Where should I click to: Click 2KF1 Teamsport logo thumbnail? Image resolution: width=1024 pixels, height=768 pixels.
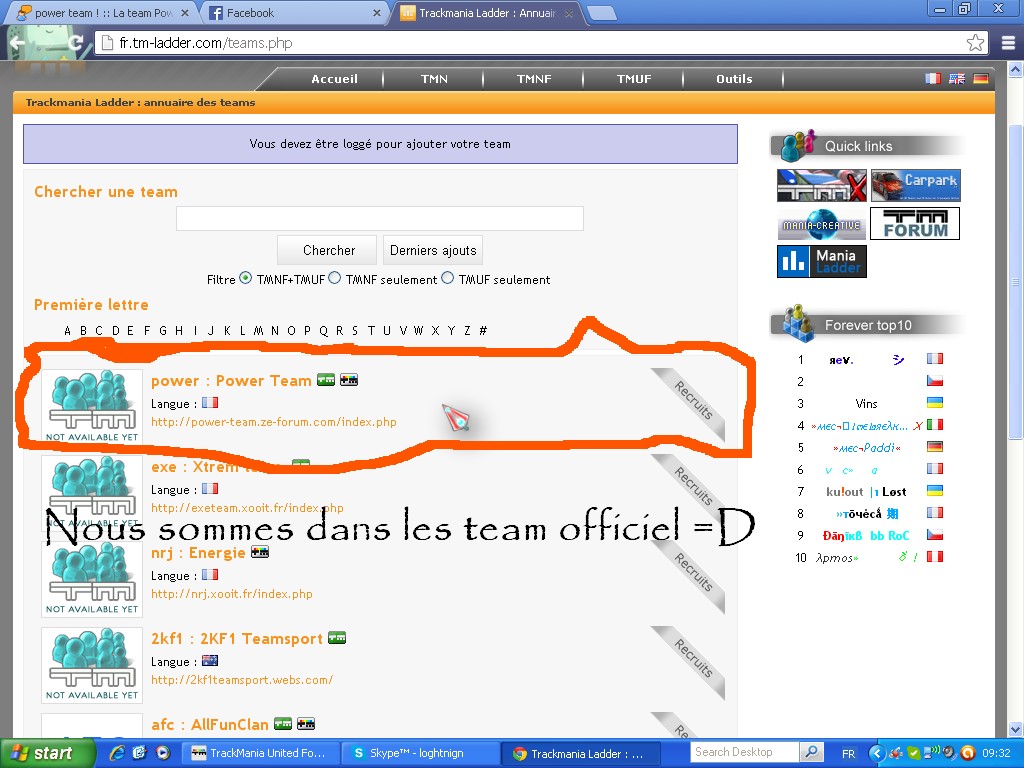click(92, 665)
